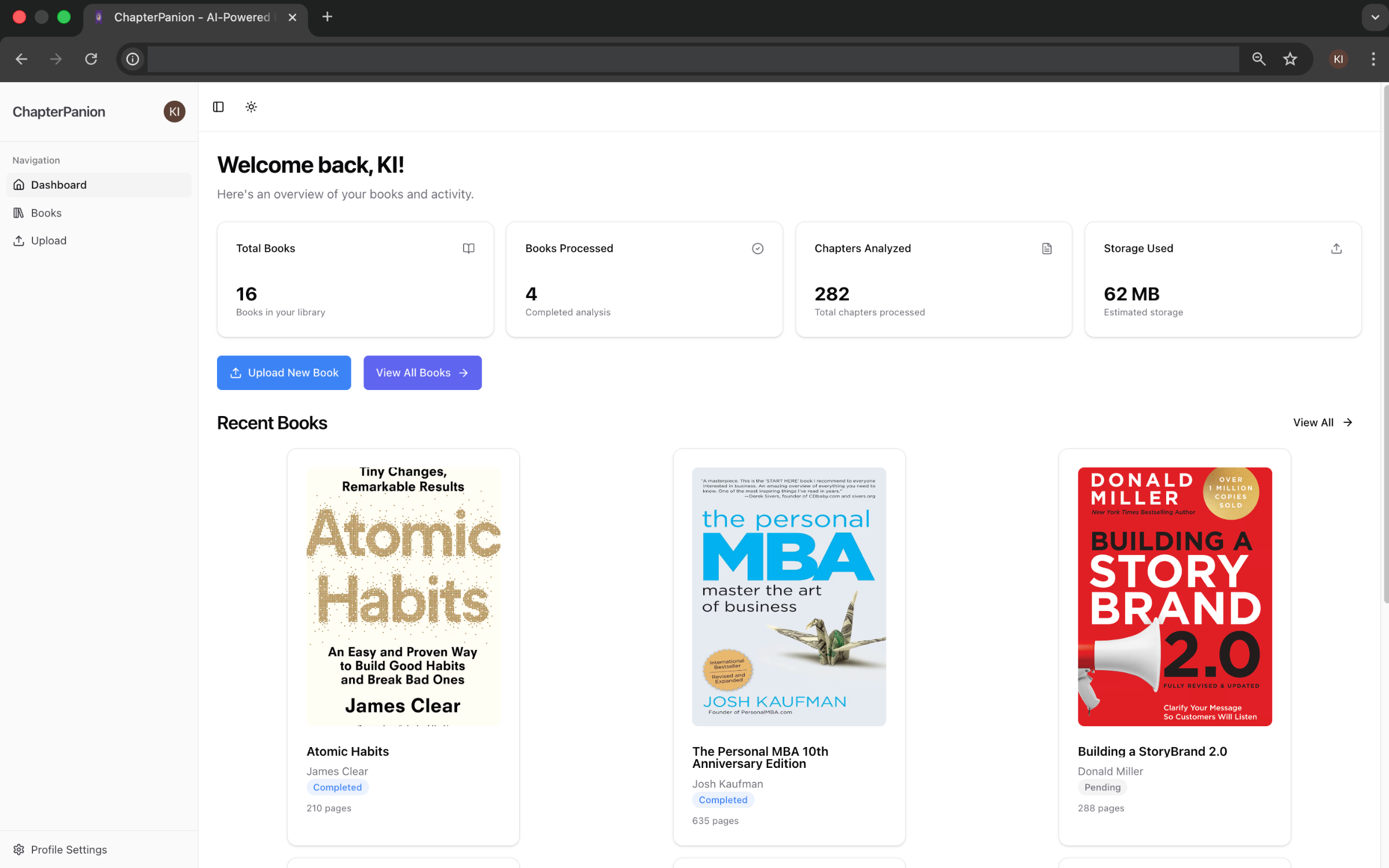The width and height of the screenshot is (1389, 868).
Task: Switch theme using the sun icon
Action: [x=251, y=106]
